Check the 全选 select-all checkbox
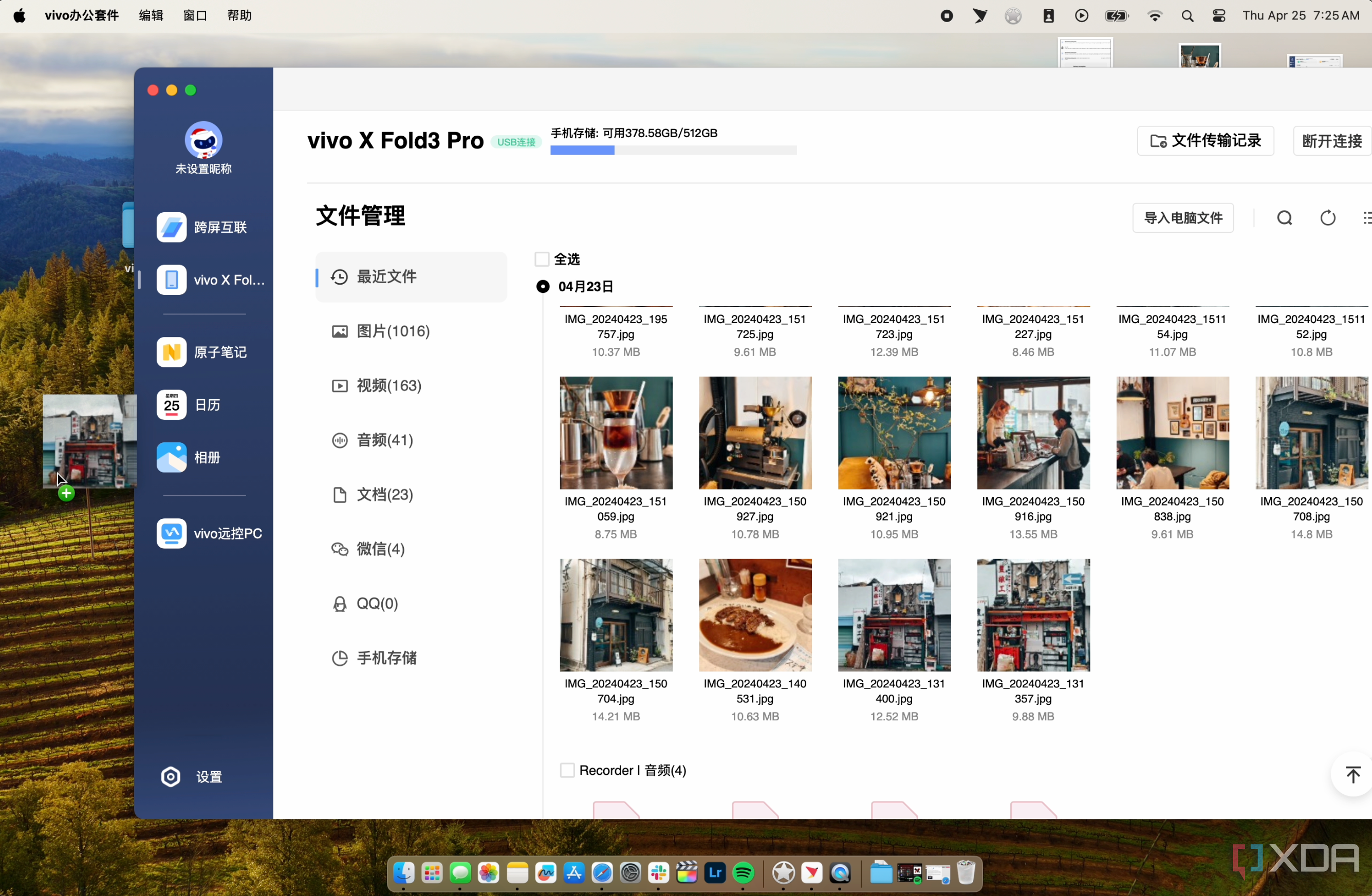 click(542, 259)
